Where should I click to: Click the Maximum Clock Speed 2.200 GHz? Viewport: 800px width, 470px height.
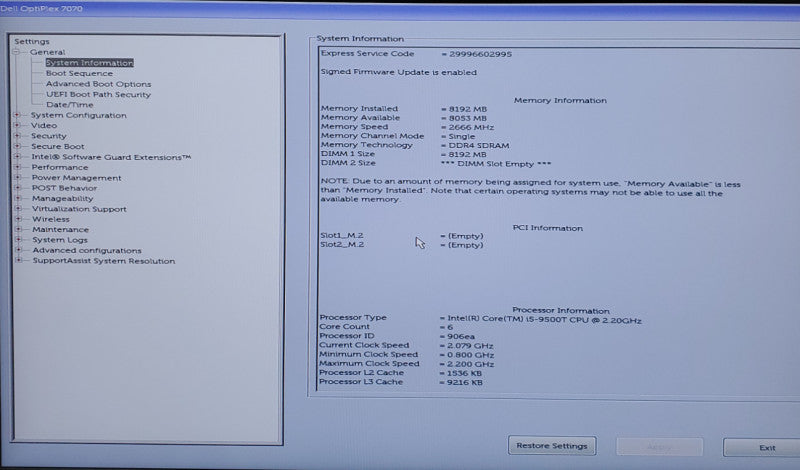(470, 364)
